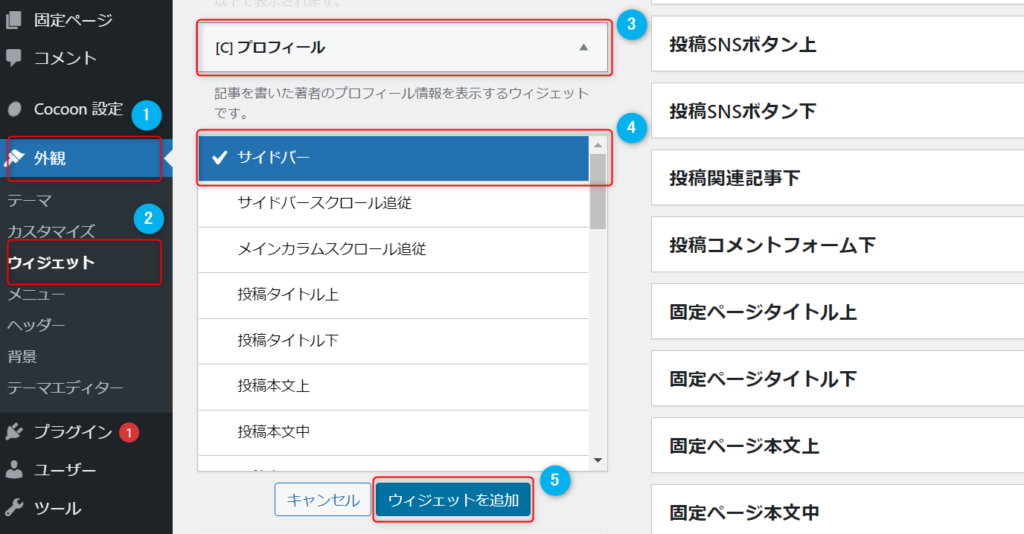The height and width of the screenshot is (534, 1024).
Task: Click the プラグイン update badge showing 1
Action: click(x=129, y=432)
